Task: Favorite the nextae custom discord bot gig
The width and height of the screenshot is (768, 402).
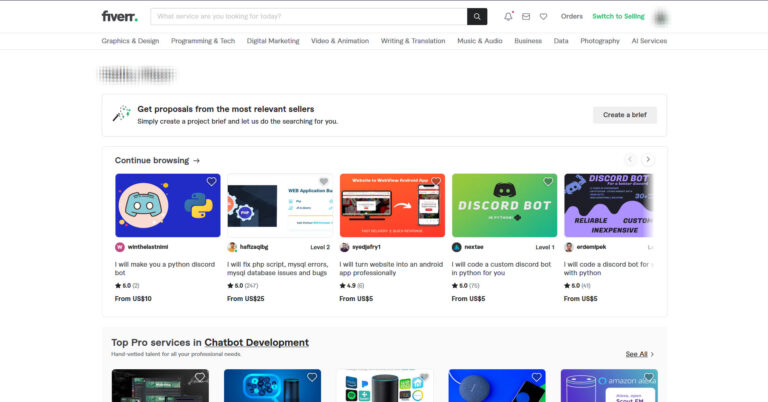Action: pos(548,182)
